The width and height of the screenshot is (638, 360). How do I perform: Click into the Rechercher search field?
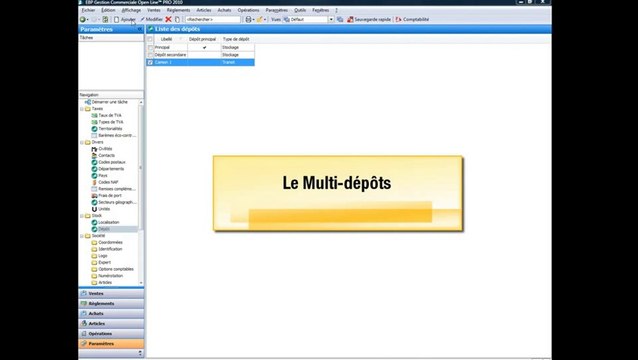(x=213, y=20)
